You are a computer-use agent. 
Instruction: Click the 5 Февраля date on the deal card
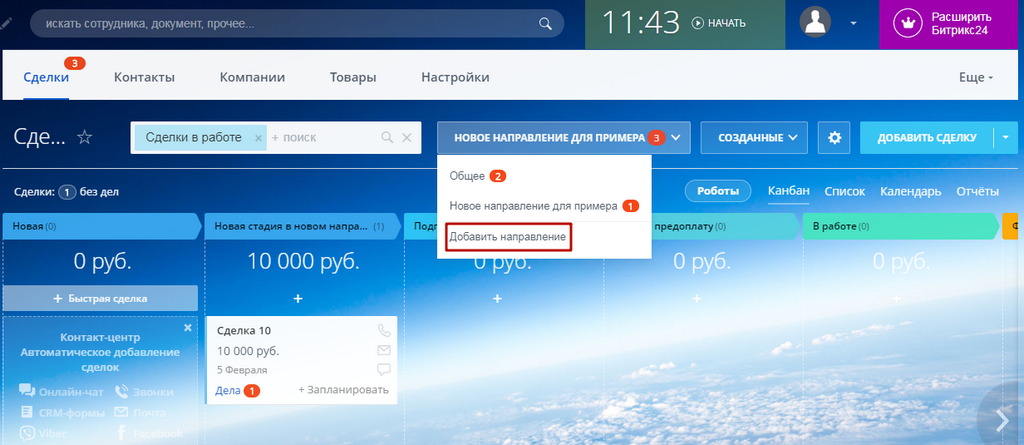pyautogui.click(x=242, y=370)
